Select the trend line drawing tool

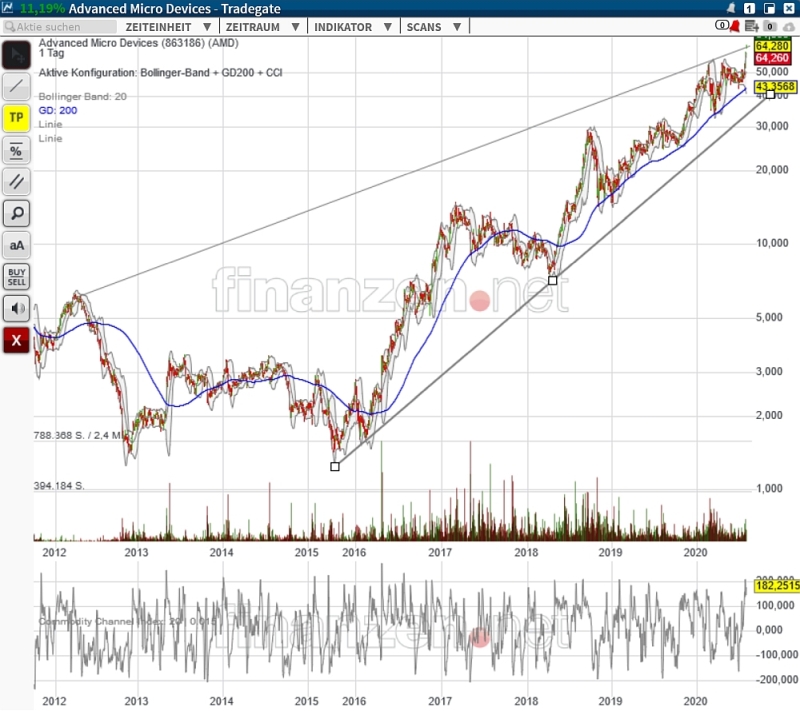(x=16, y=86)
